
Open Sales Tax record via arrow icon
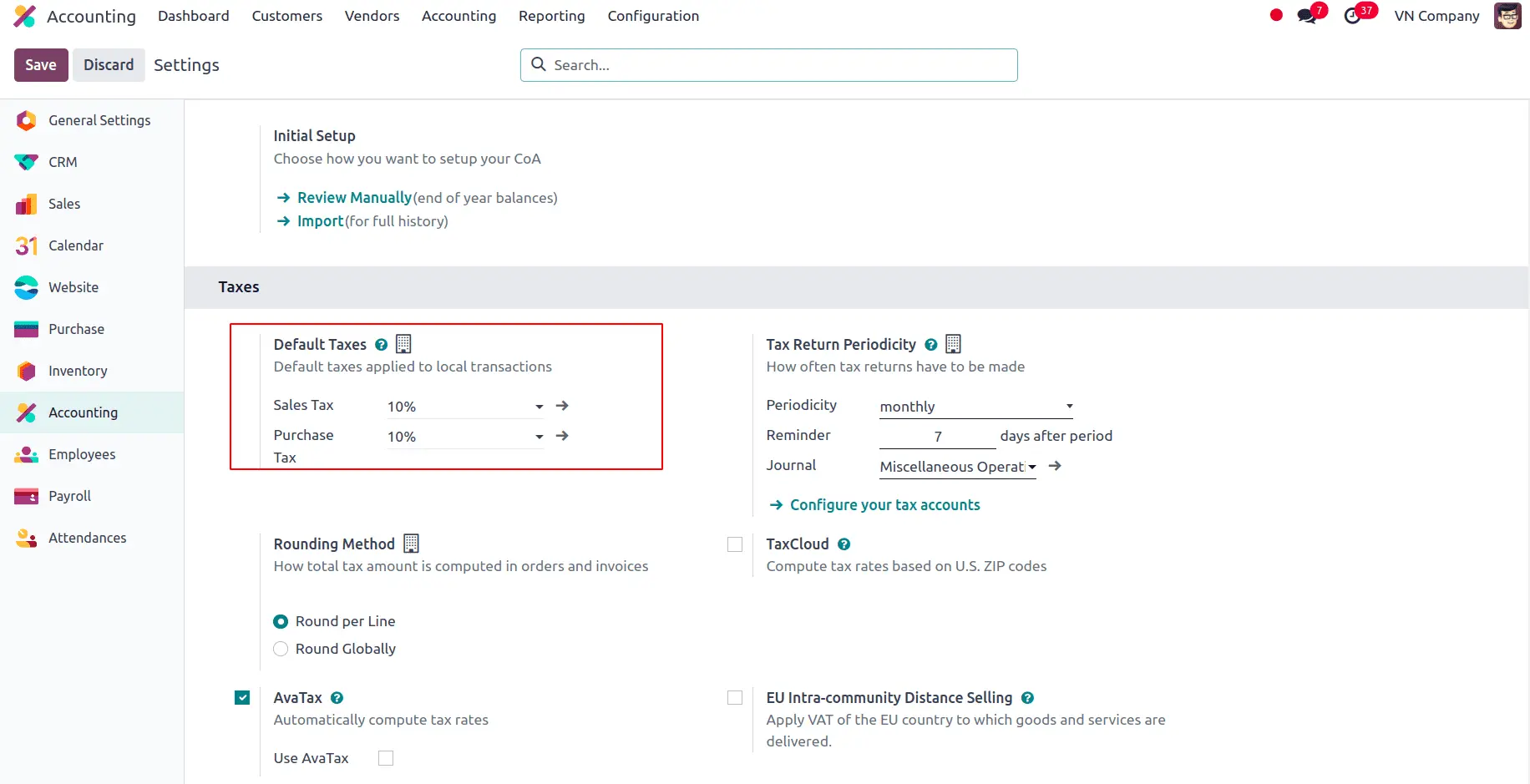(562, 406)
